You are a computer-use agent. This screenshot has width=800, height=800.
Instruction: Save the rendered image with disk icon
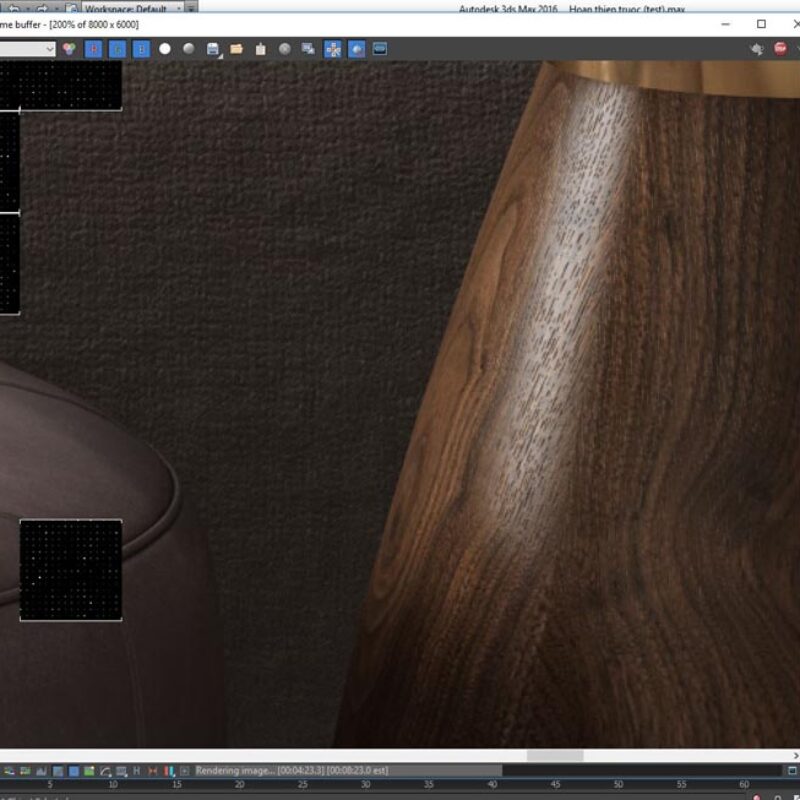[x=213, y=49]
